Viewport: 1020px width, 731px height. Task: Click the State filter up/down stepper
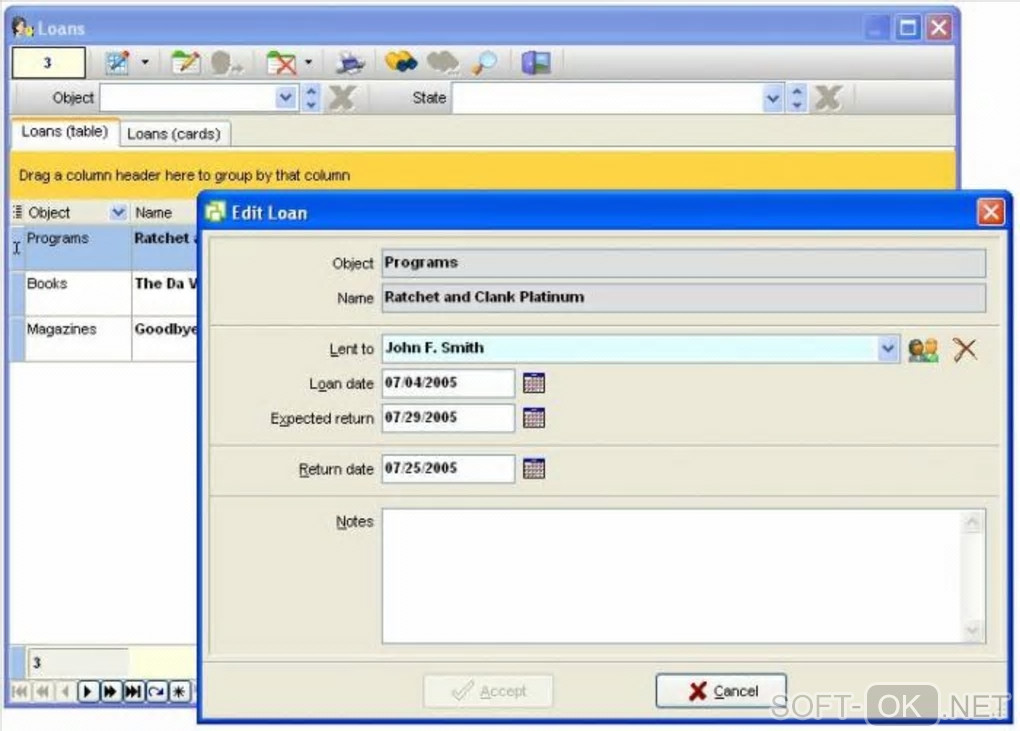pyautogui.click(x=797, y=99)
